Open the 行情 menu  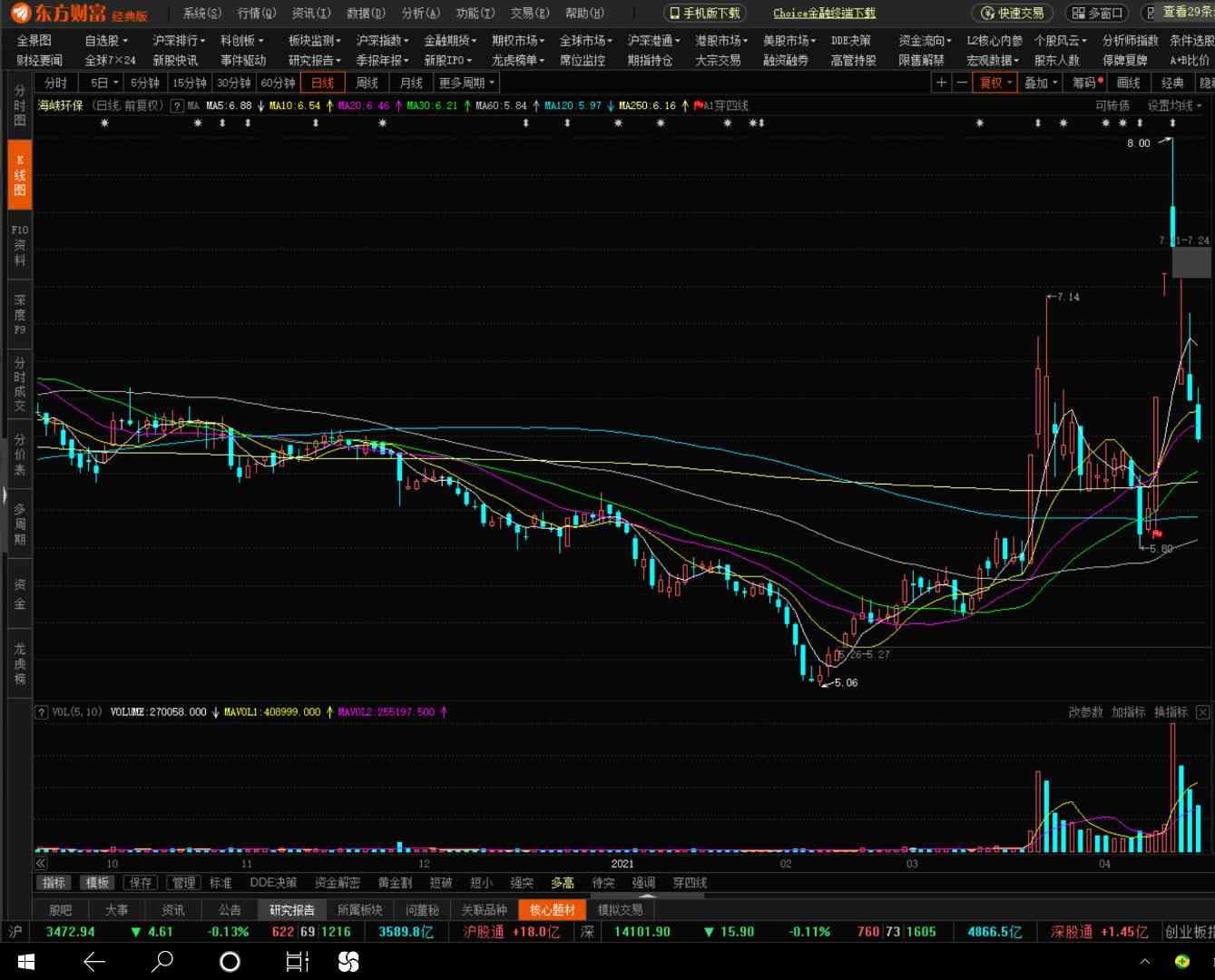click(256, 13)
